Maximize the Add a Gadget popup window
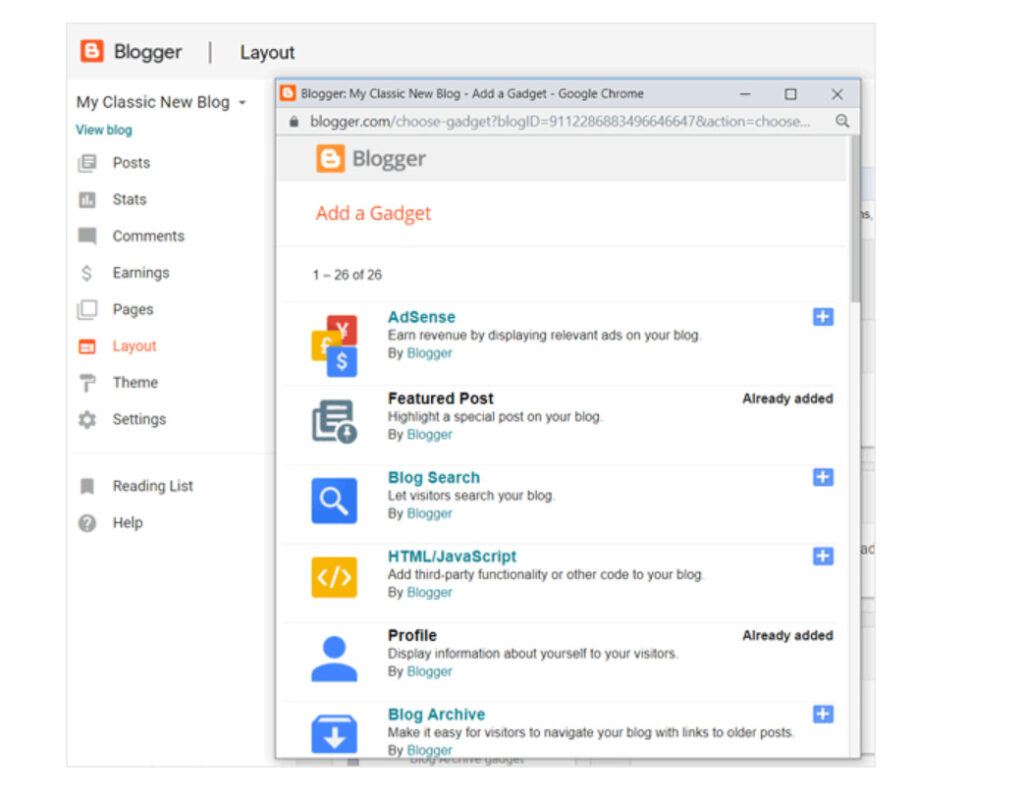 click(x=790, y=94)
